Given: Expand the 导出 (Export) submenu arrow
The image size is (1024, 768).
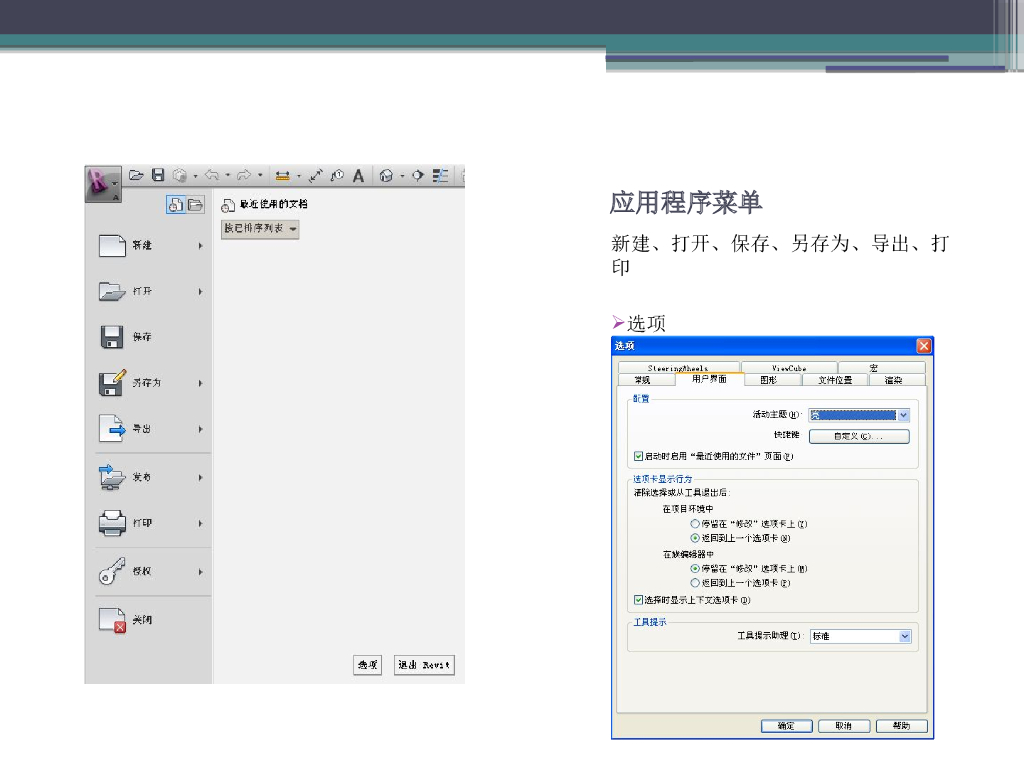Looking at the screenshot, I should (201, 429).
